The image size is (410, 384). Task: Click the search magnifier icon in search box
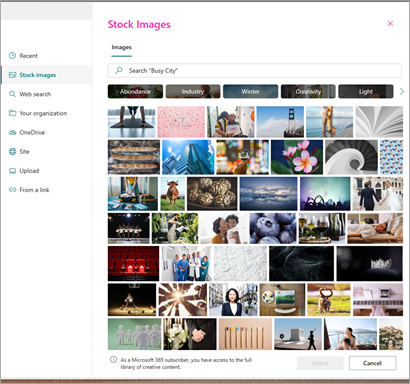(x=119, y=70)
